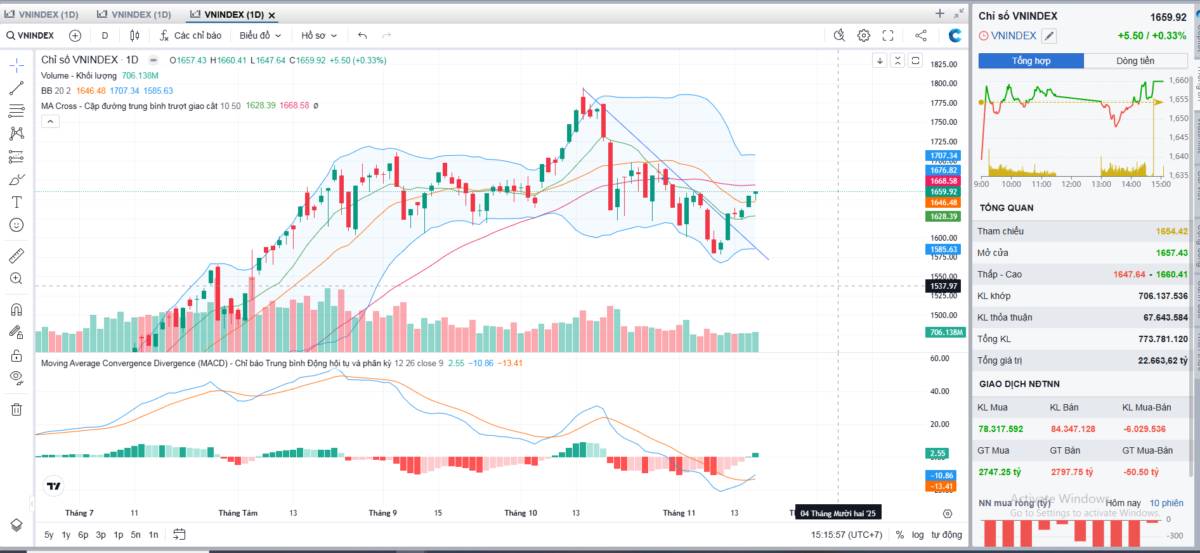1200x553 pixels.
Task: Select the pattern drawing tool
Action: pos(16,133)
